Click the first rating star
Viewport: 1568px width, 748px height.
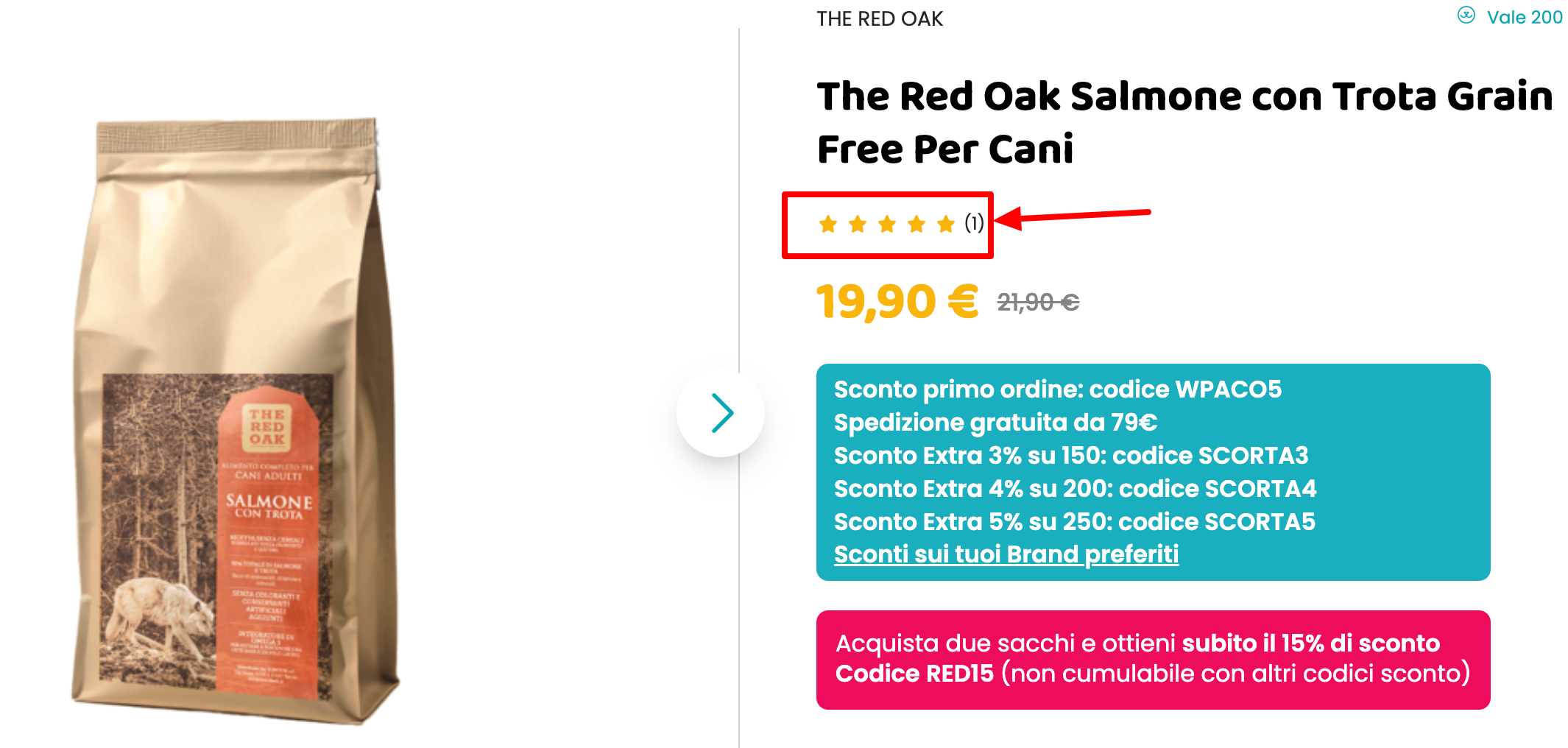tap(828, 224)
